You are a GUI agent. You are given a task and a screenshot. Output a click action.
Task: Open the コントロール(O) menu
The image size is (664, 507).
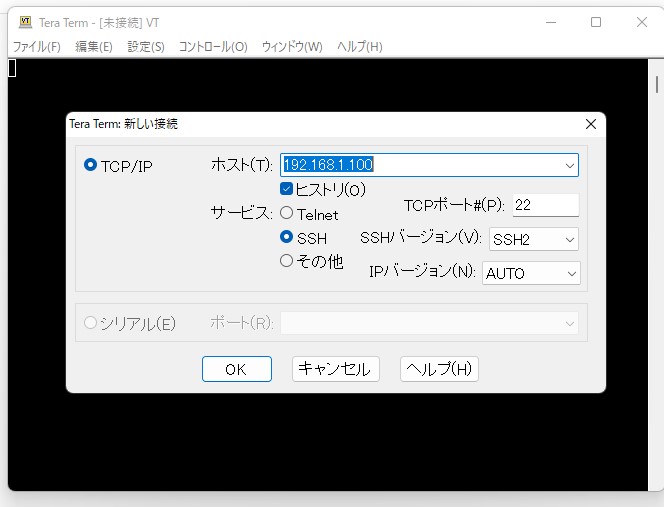213,47
